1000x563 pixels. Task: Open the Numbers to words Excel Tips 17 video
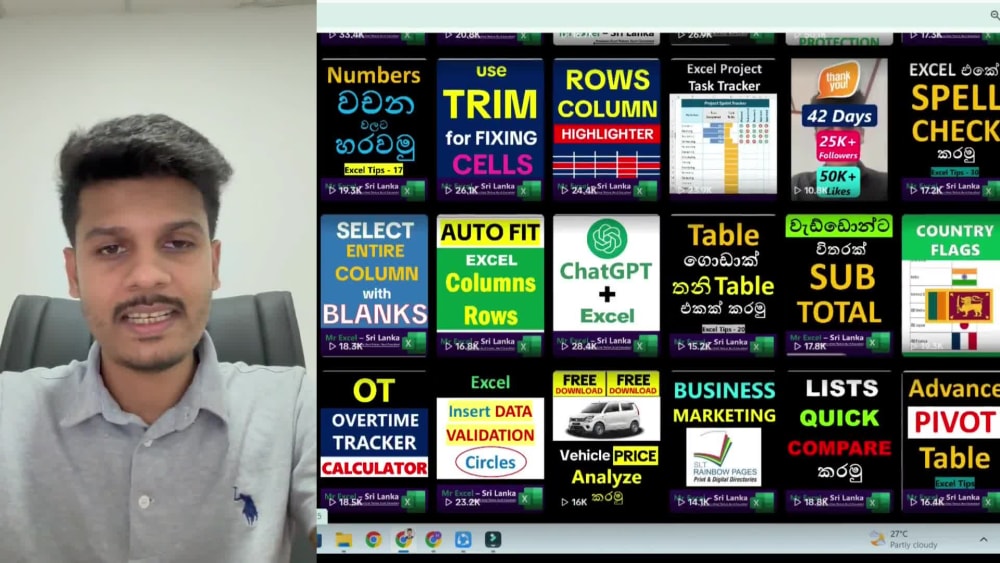[x=374, y=129]
